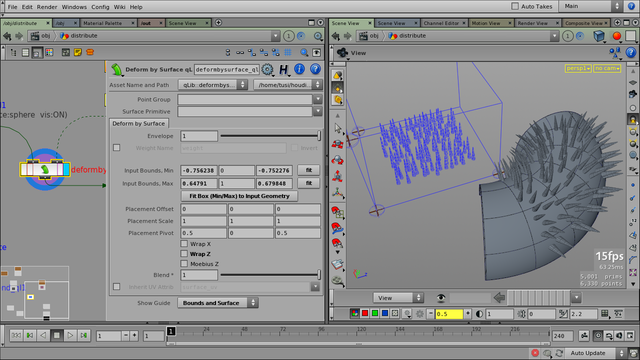
Task: Adjust the Envelope slider
Action: tap(270, 136)
